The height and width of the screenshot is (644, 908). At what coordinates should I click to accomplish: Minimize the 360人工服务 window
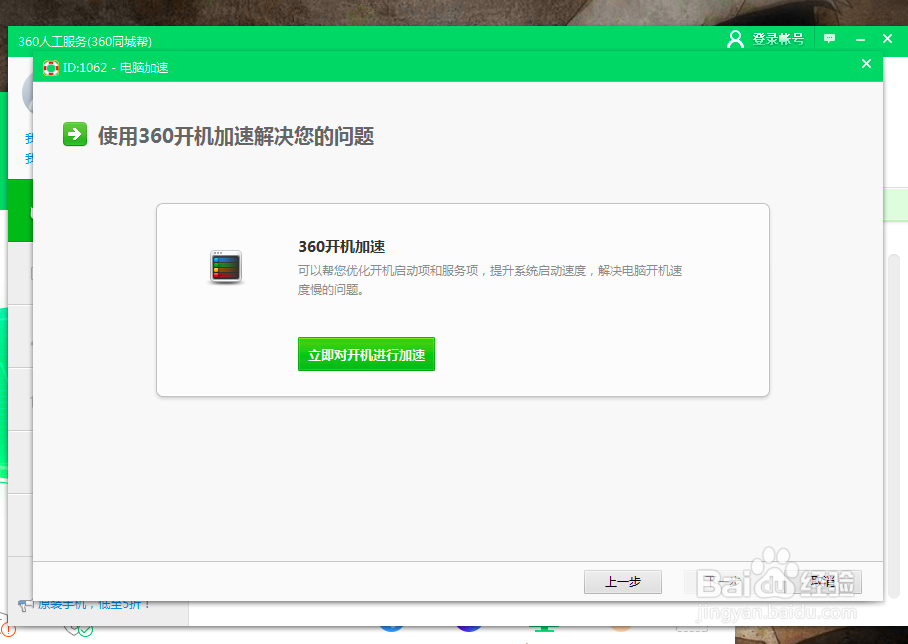858,38
